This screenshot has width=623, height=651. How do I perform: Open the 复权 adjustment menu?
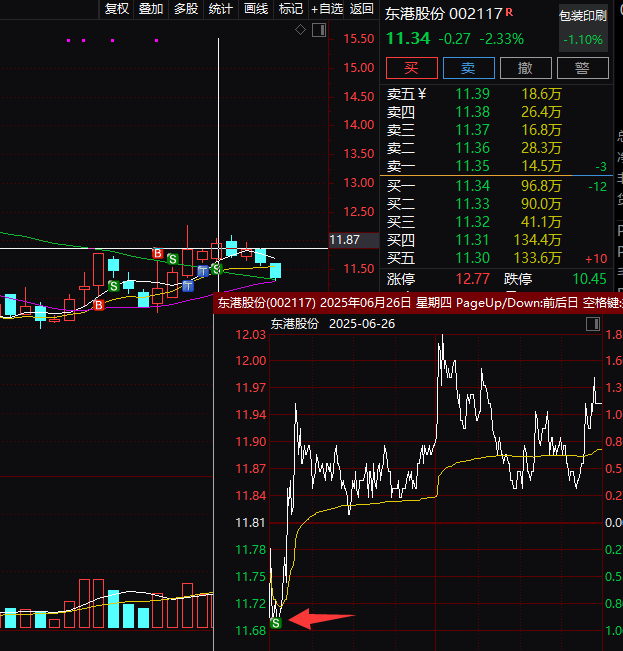tap(117, 9)
